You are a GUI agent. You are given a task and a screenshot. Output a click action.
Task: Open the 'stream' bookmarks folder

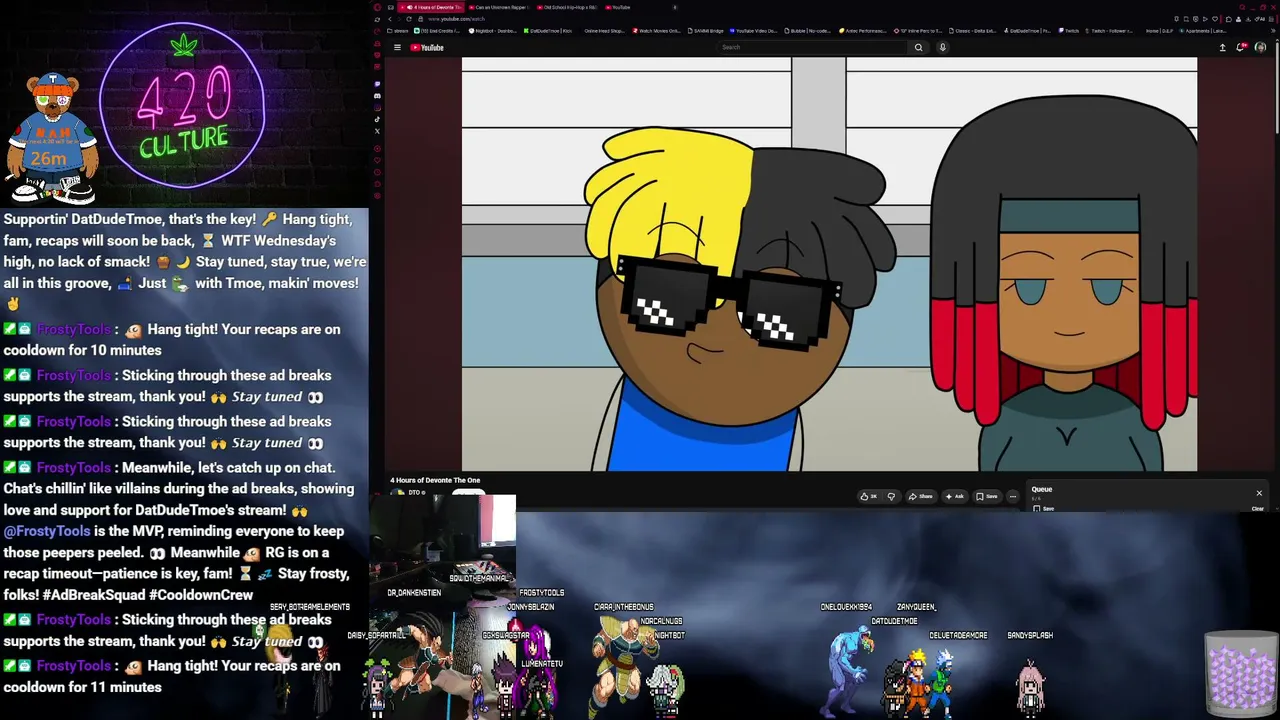coord(400,31)
